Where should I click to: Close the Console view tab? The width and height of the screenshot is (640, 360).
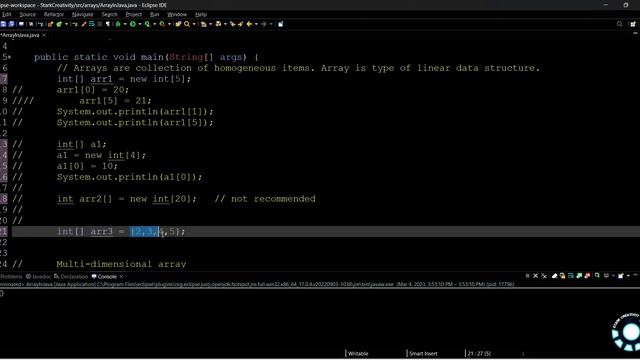(121, 276)
